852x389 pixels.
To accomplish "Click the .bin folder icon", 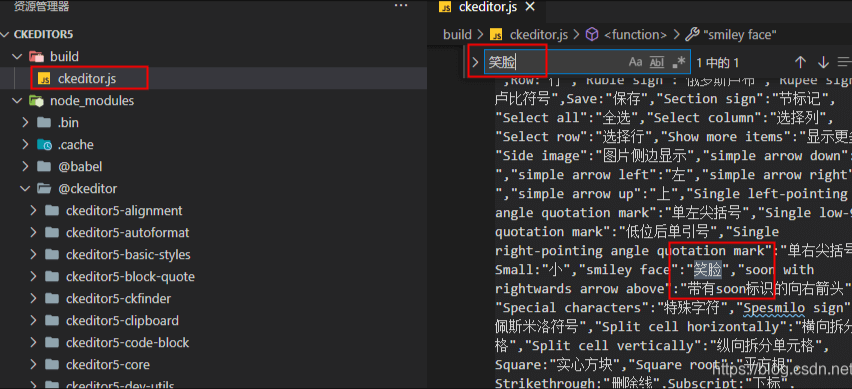I will 44,123.
